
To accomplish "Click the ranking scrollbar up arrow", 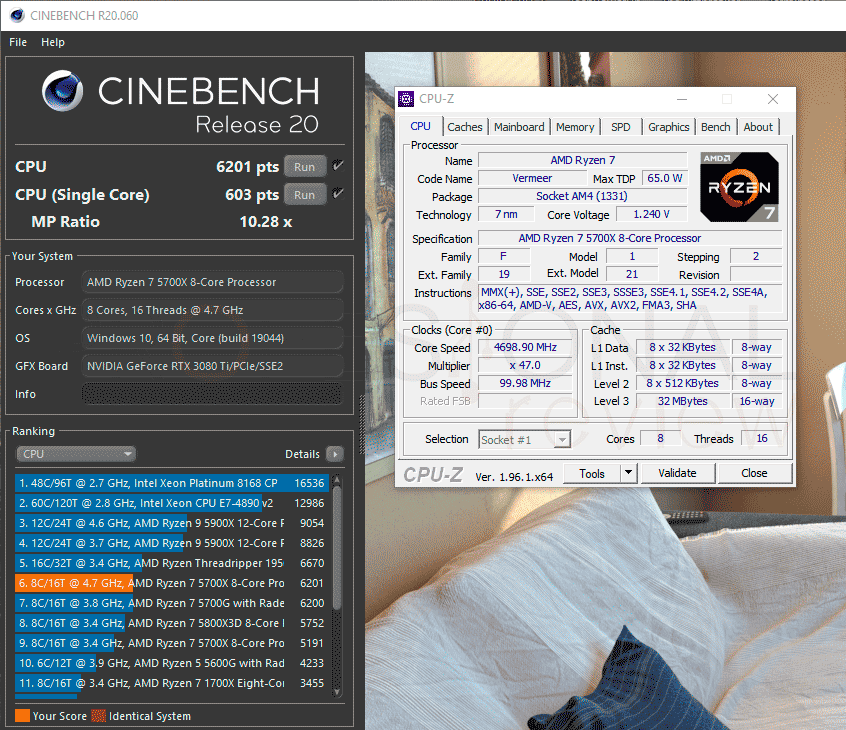I will (337, 479).
